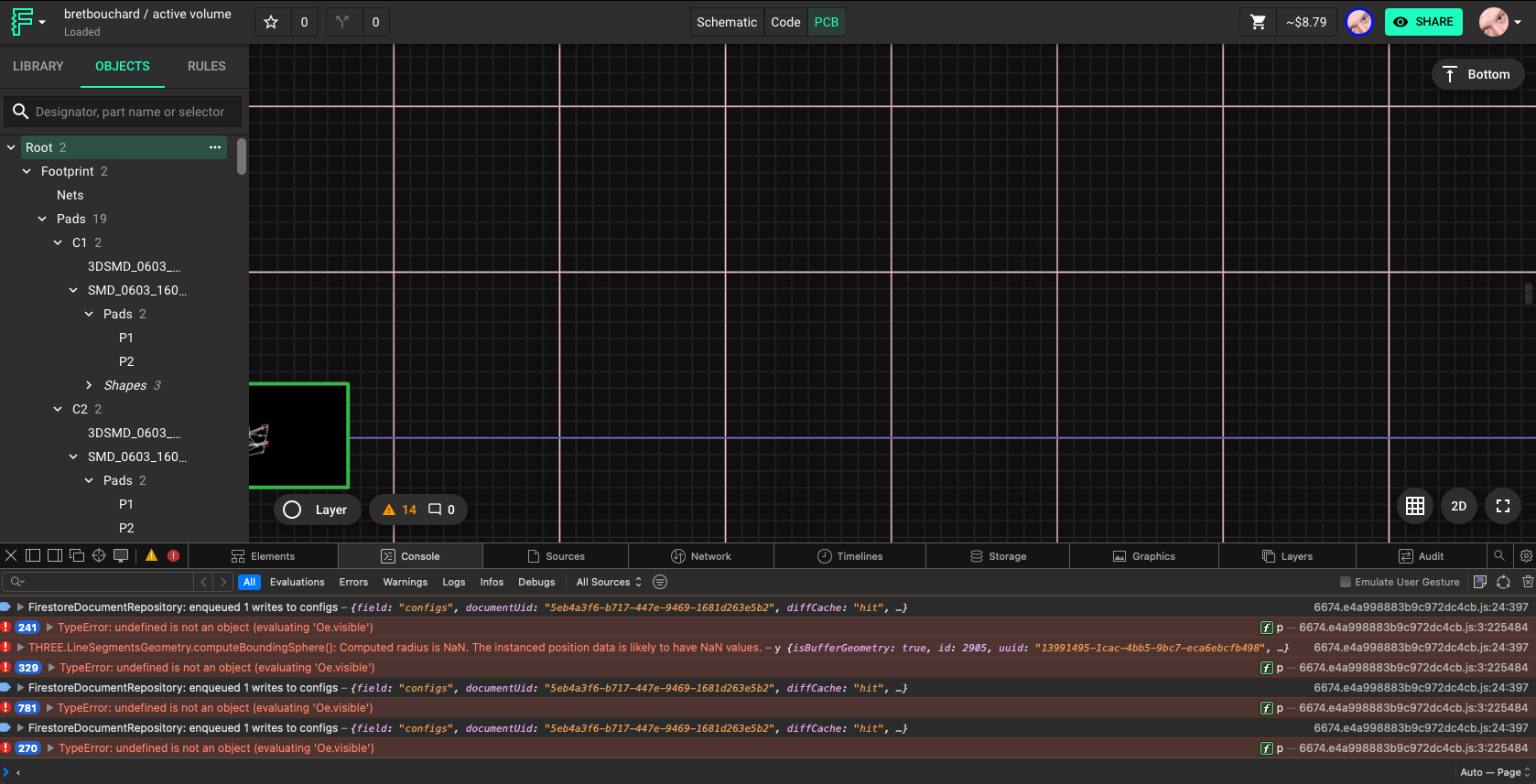Open the Layer selector
The width and height of the screenshot is (1536, 784).
[x=317, y=510]
